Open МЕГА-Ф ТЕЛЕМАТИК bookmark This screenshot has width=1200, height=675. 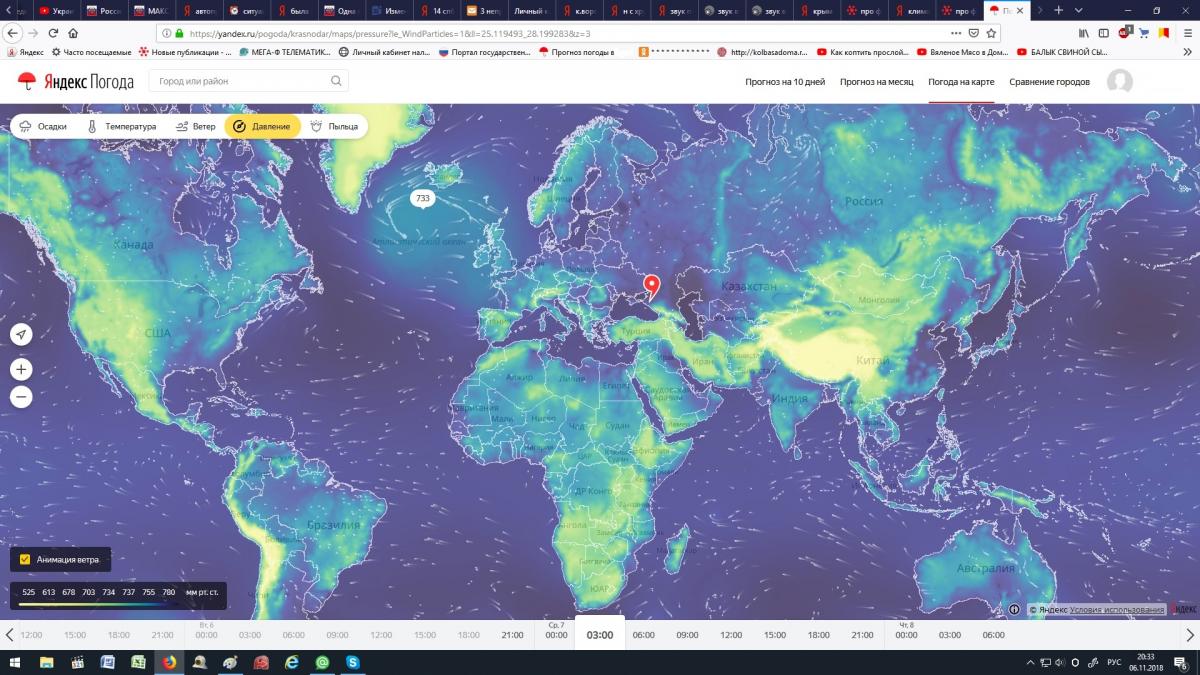point(284,52)
